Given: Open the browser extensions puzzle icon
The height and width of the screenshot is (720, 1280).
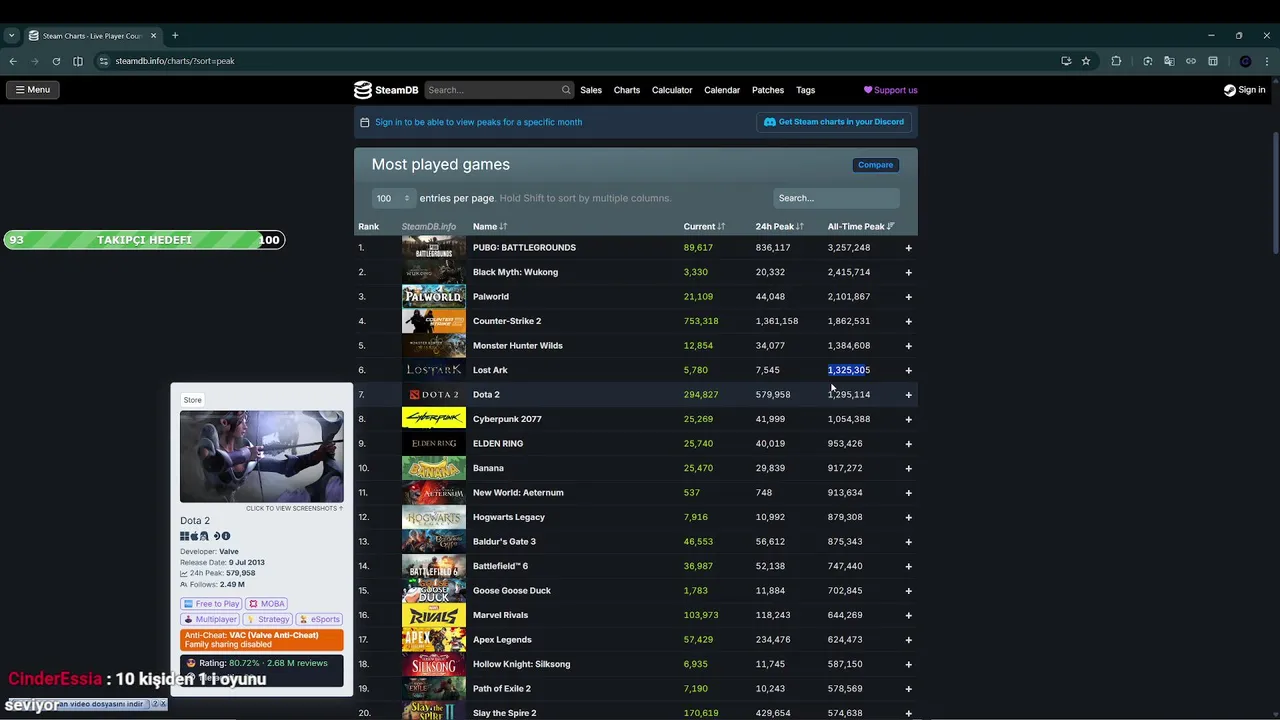Looking at the screenshot, I should click(x=1116, y=61).
